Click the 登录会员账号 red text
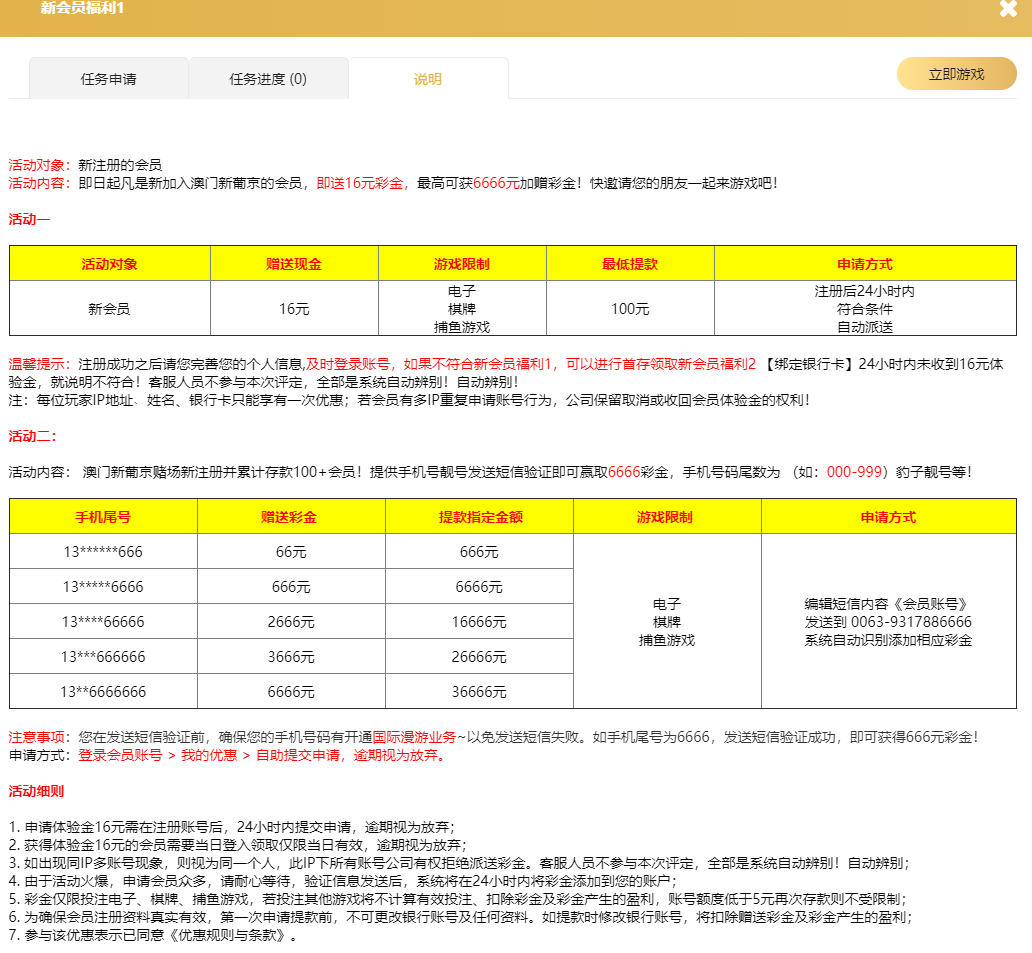 point(120,755)
